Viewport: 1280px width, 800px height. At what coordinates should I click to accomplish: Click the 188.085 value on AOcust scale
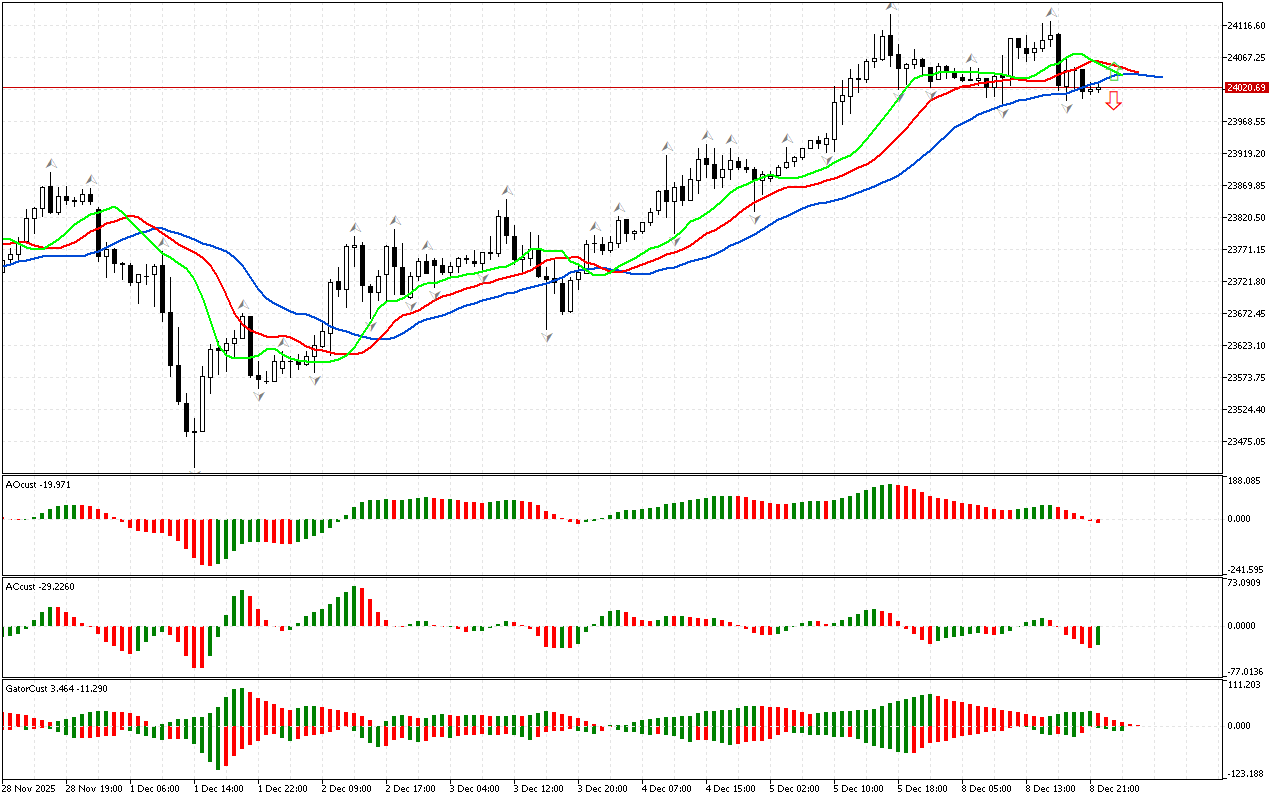[x=1243, y=482]
